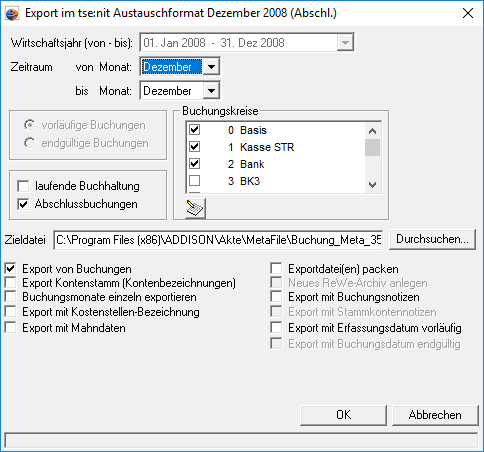Cancel dialog with Abbrechen button
This screenshot has height=452, width=484.
pos(435,415)
